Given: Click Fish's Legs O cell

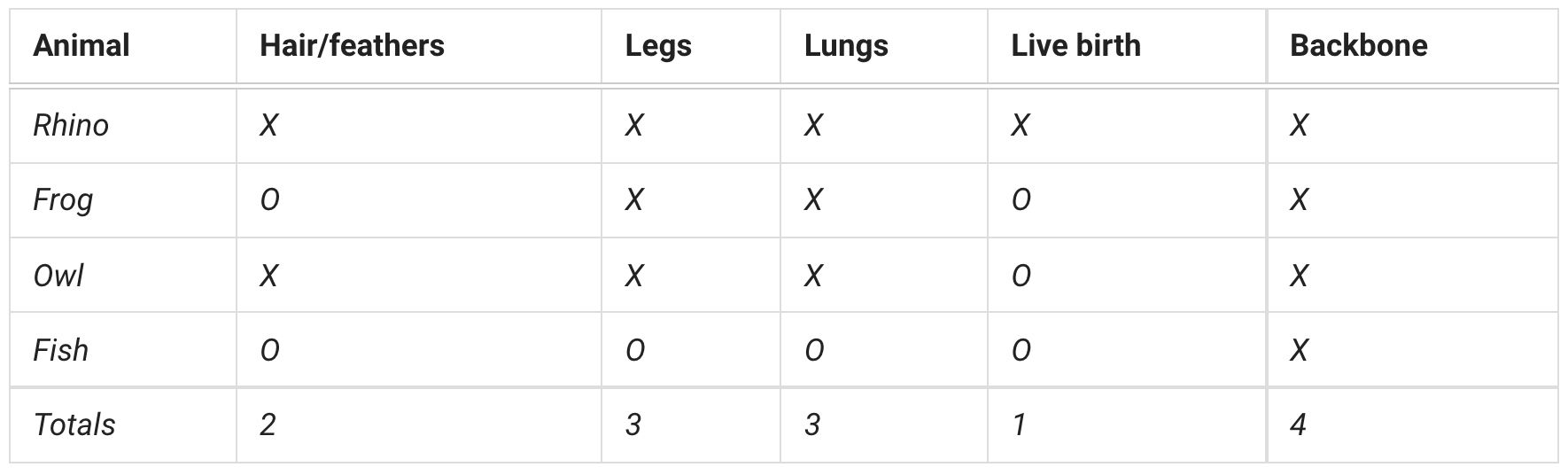Looking at the screenshot, I should tap(635, 350).
